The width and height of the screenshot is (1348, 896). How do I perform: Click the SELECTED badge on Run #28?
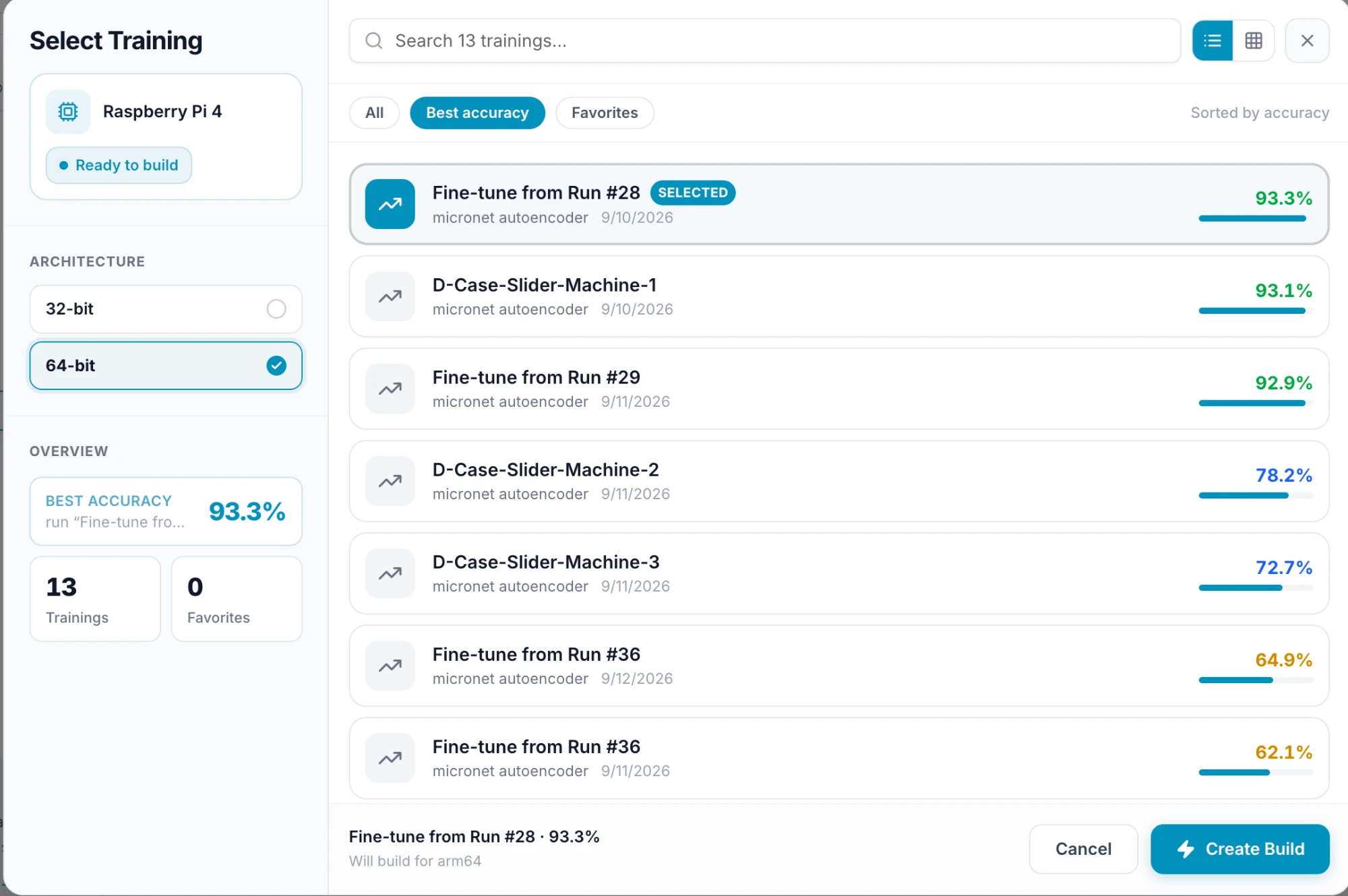[x=693, y=193]
